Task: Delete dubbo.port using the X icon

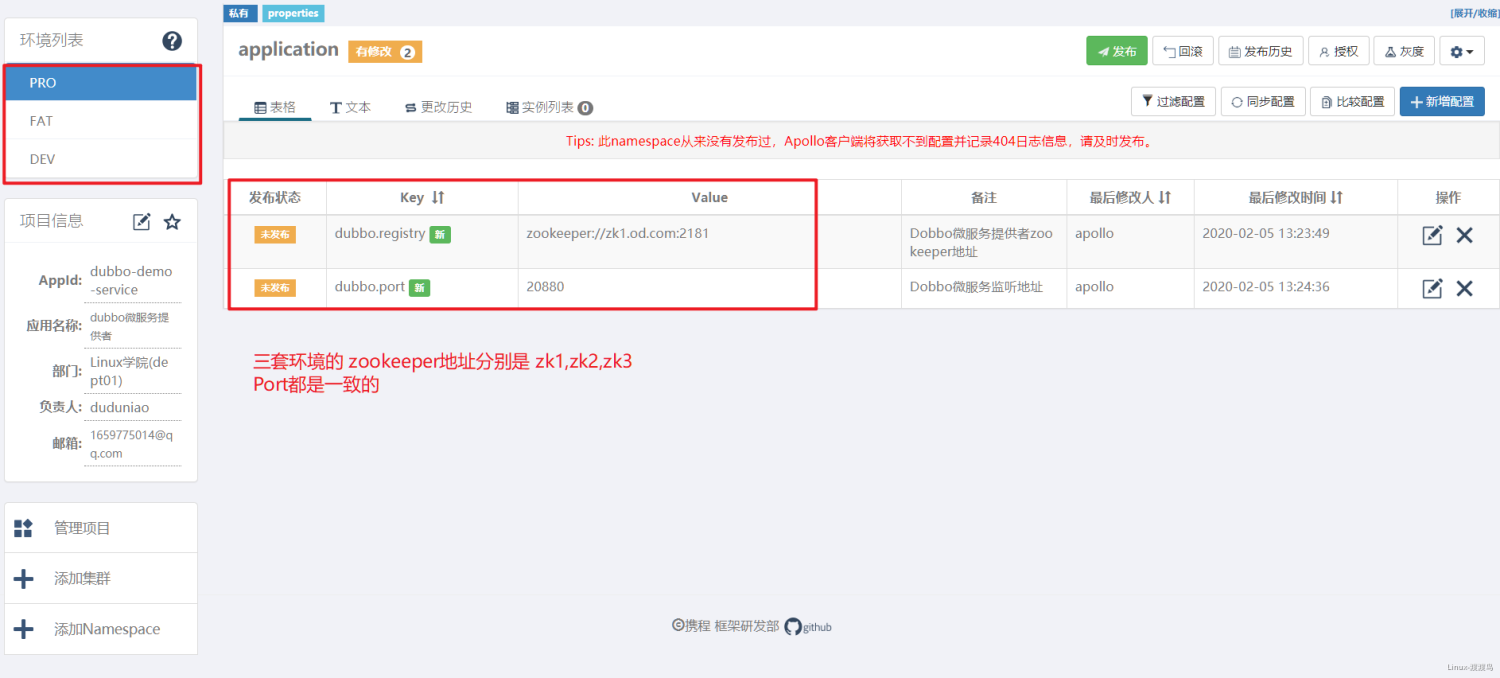Action: click(1464, 288)
